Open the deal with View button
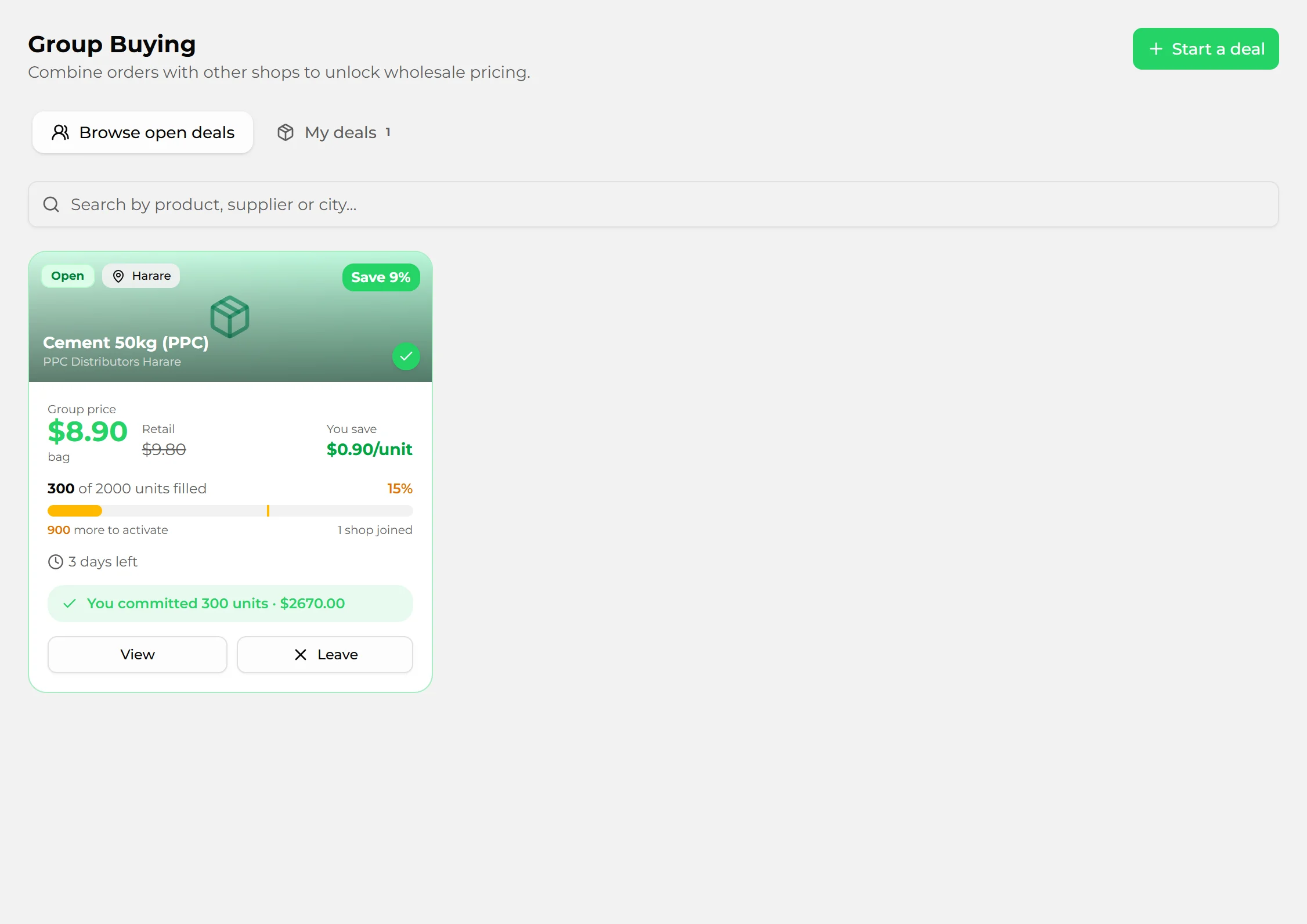Image resolution: width=1307 pixels, height=924 pixels. coord(138,655)
